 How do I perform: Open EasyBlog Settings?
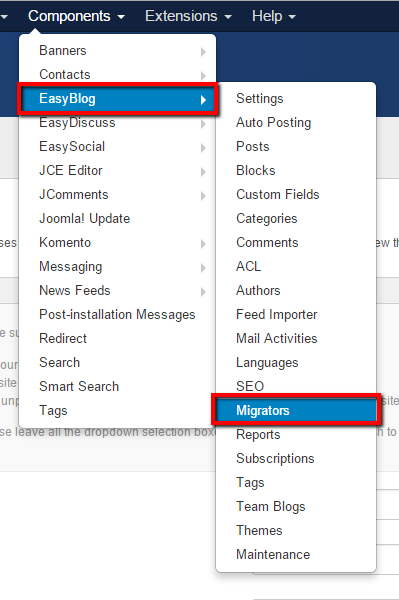point(296,99)
